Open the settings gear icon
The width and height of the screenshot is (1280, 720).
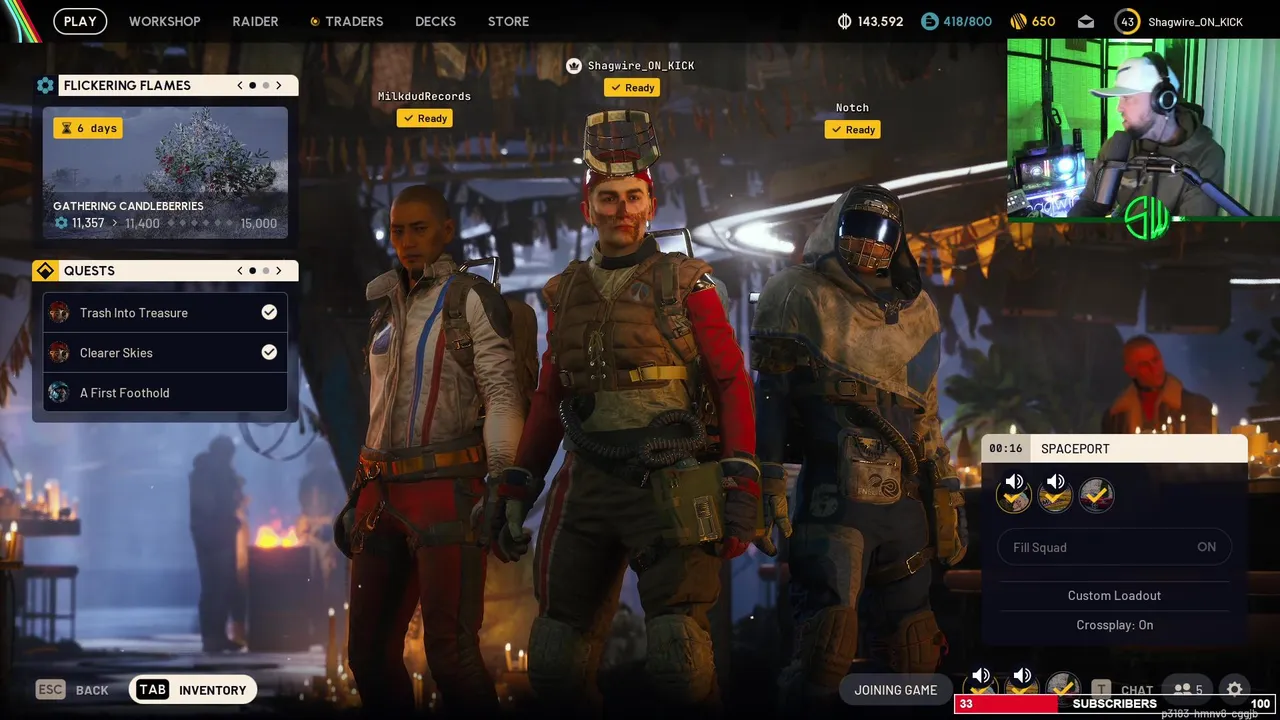coord(1235,689)
